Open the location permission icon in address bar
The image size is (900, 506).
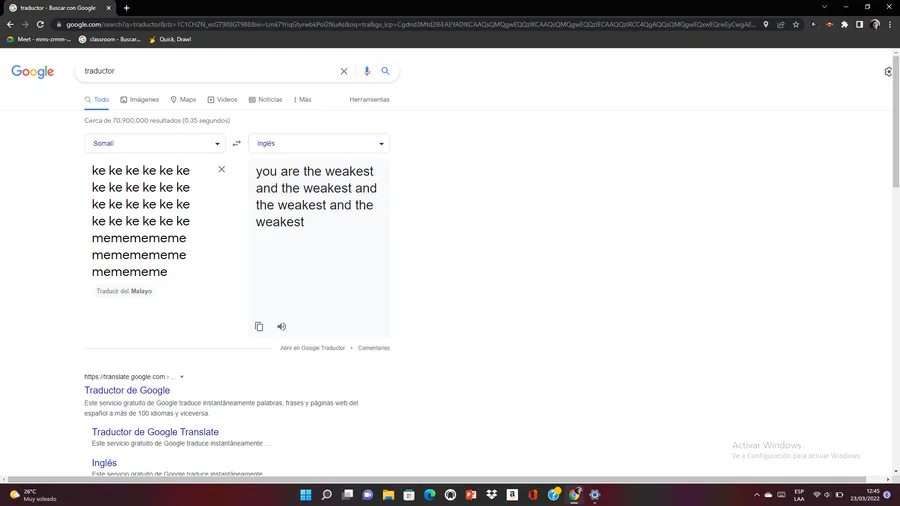[766, 25]
